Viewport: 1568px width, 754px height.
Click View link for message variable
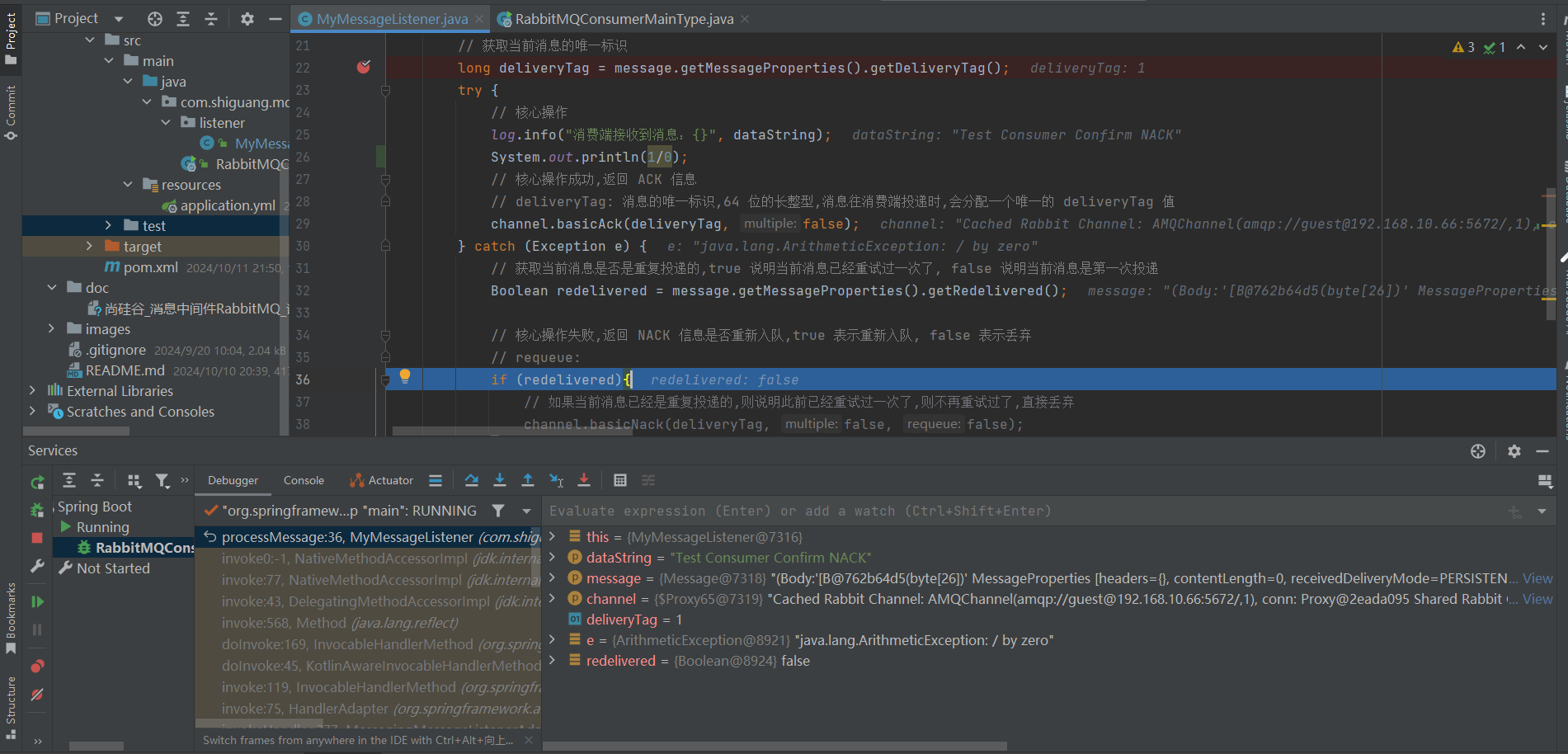1537,578
